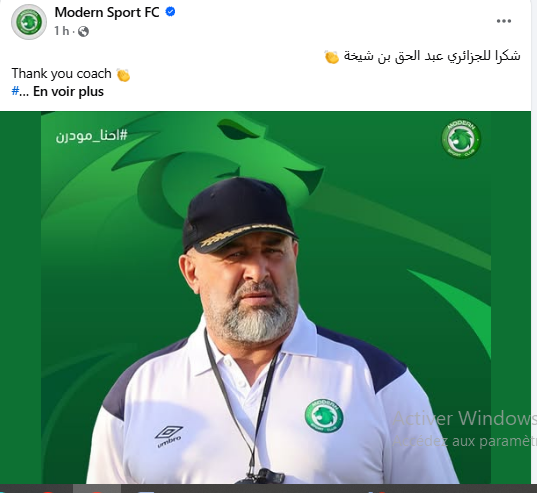This screenshot has width=537, height=493.
Task: Open the three-dot post options menu
Action: 504,21
